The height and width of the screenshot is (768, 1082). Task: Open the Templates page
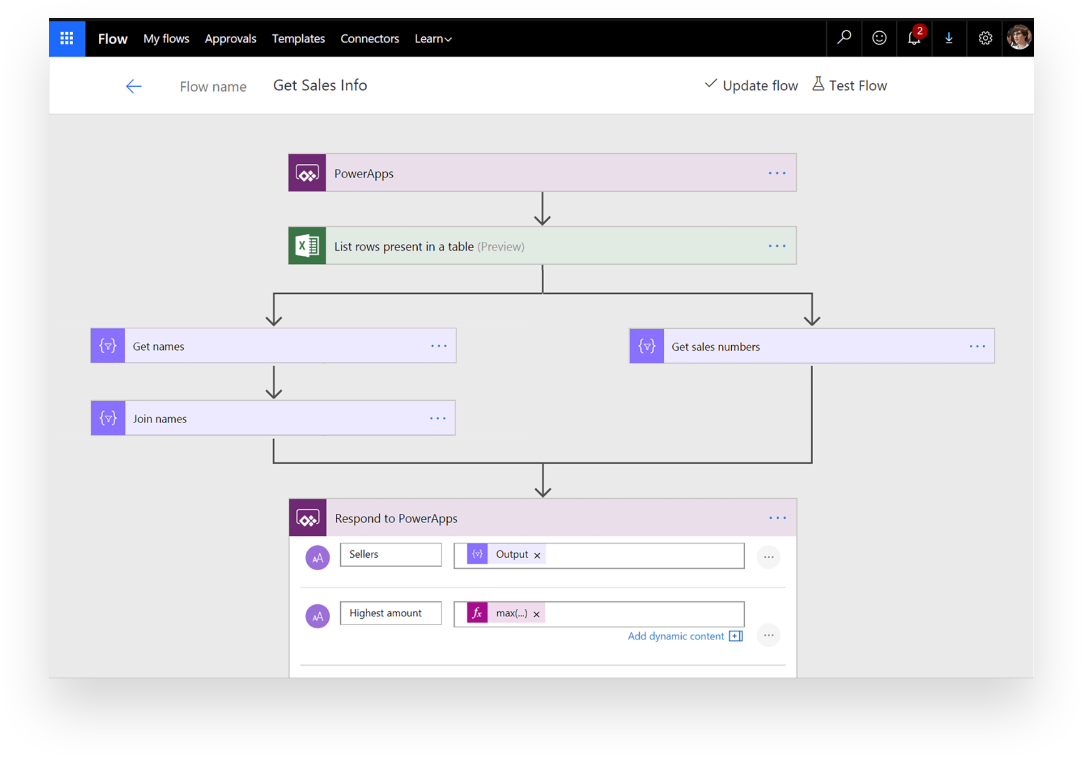click(x=298, y=39)
